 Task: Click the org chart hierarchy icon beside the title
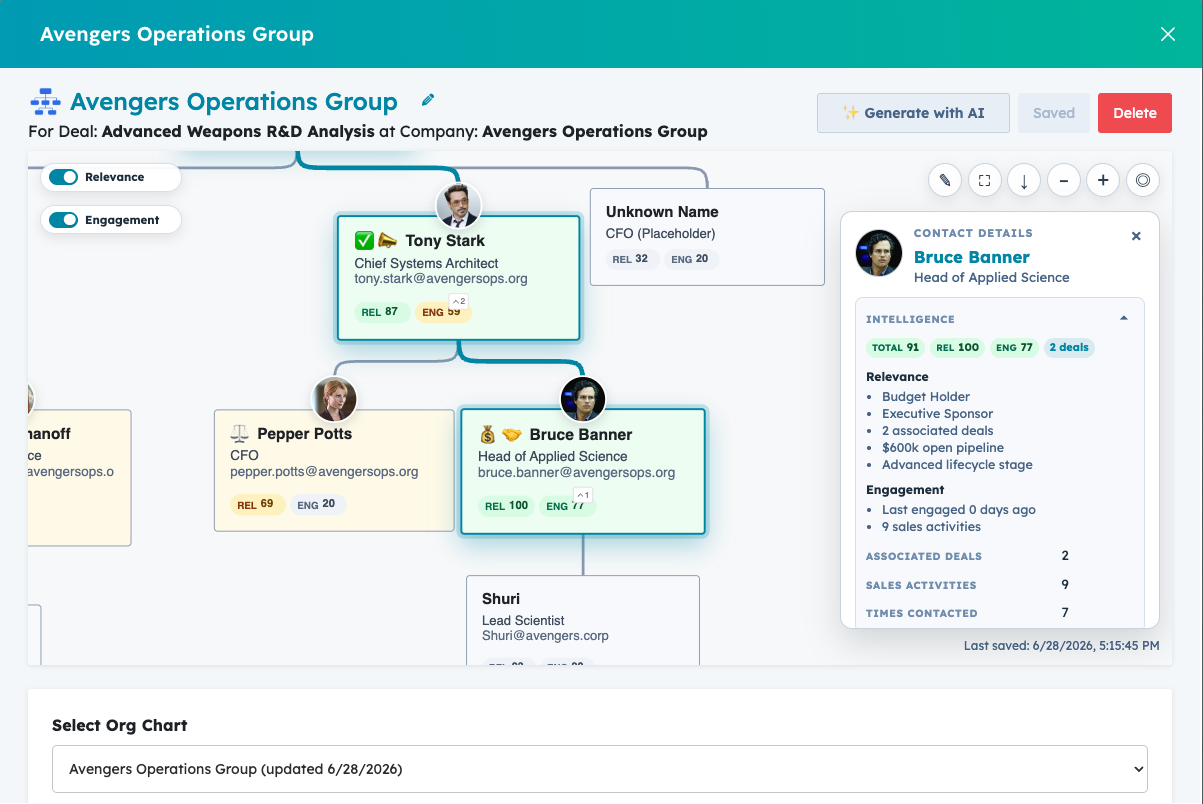point(45,102)
